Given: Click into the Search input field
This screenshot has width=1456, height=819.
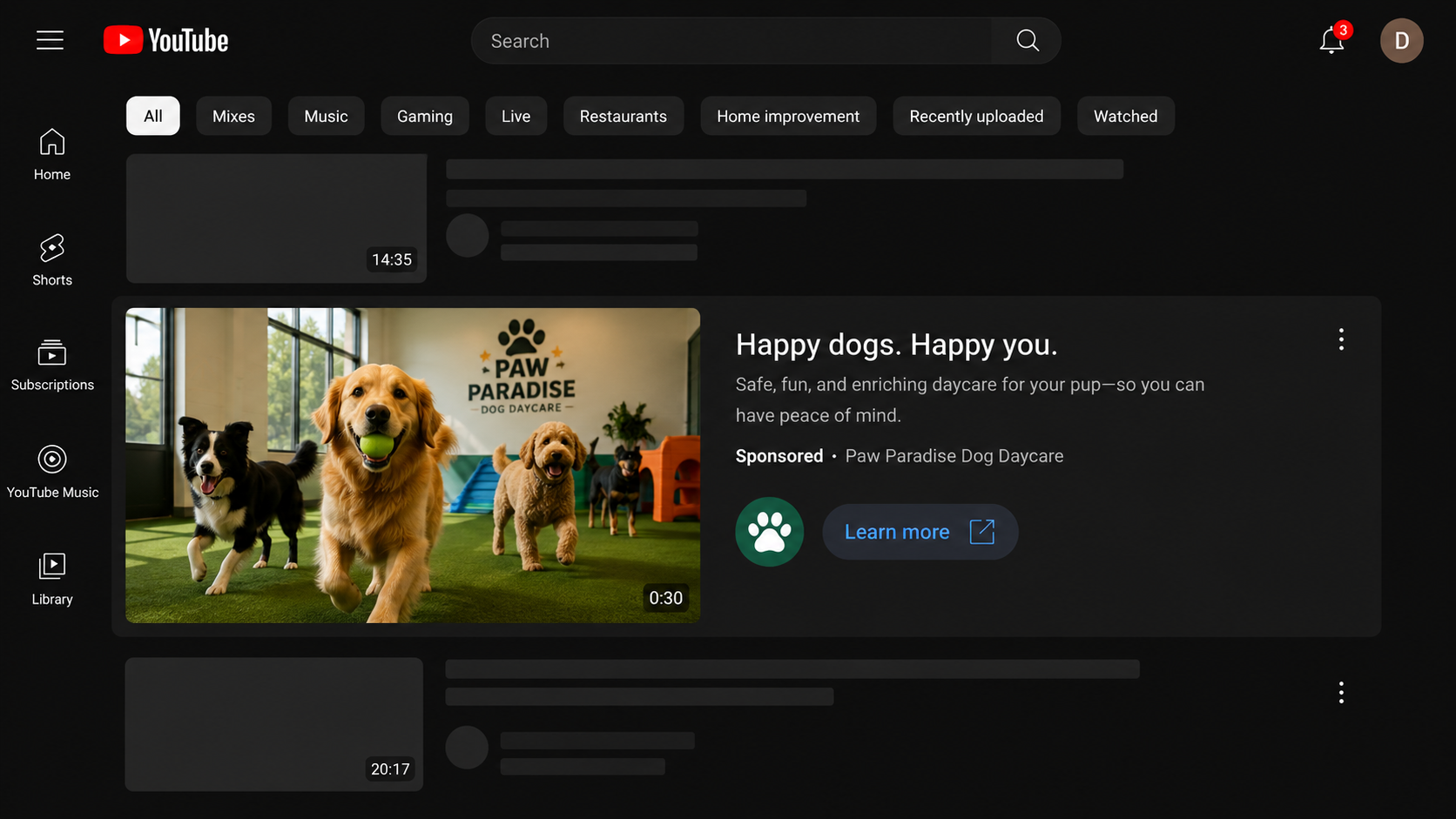Looking at the screenshot, I should click(x=731, y=41).
